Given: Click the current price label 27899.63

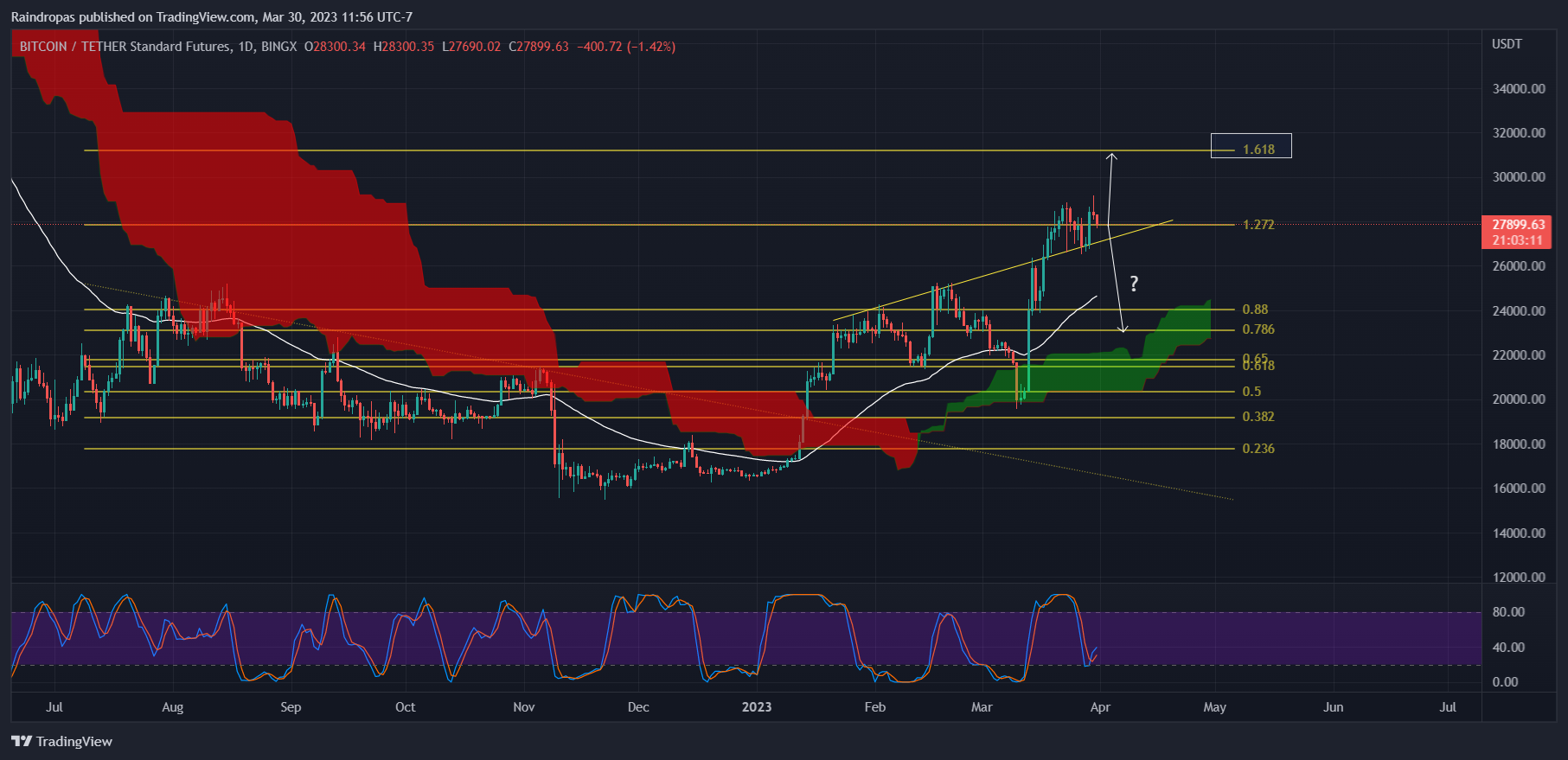Looking at the screenshot, I should [x=1518, y=225].
